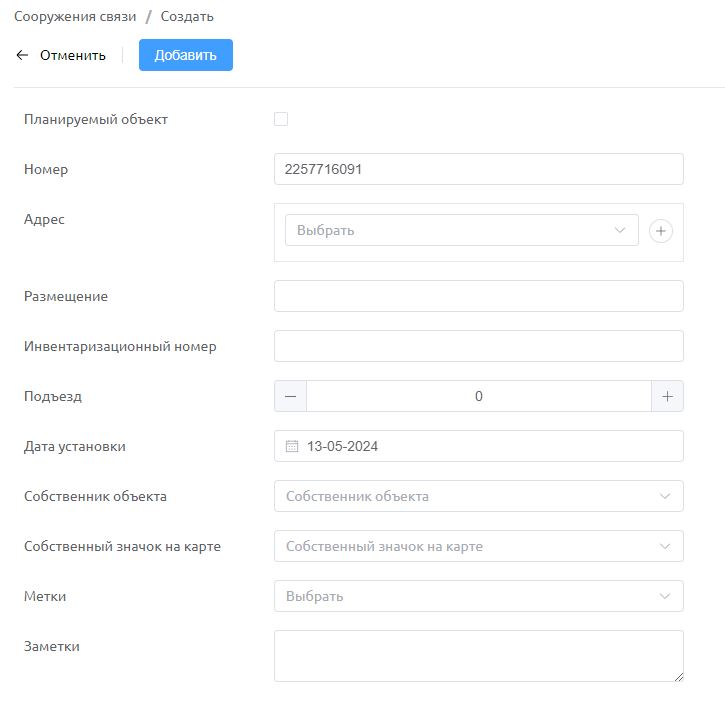This screenshot has width=725, height=727.
Task: Go to Сооружения связи breadcrumb
Action: pos(75,16)
